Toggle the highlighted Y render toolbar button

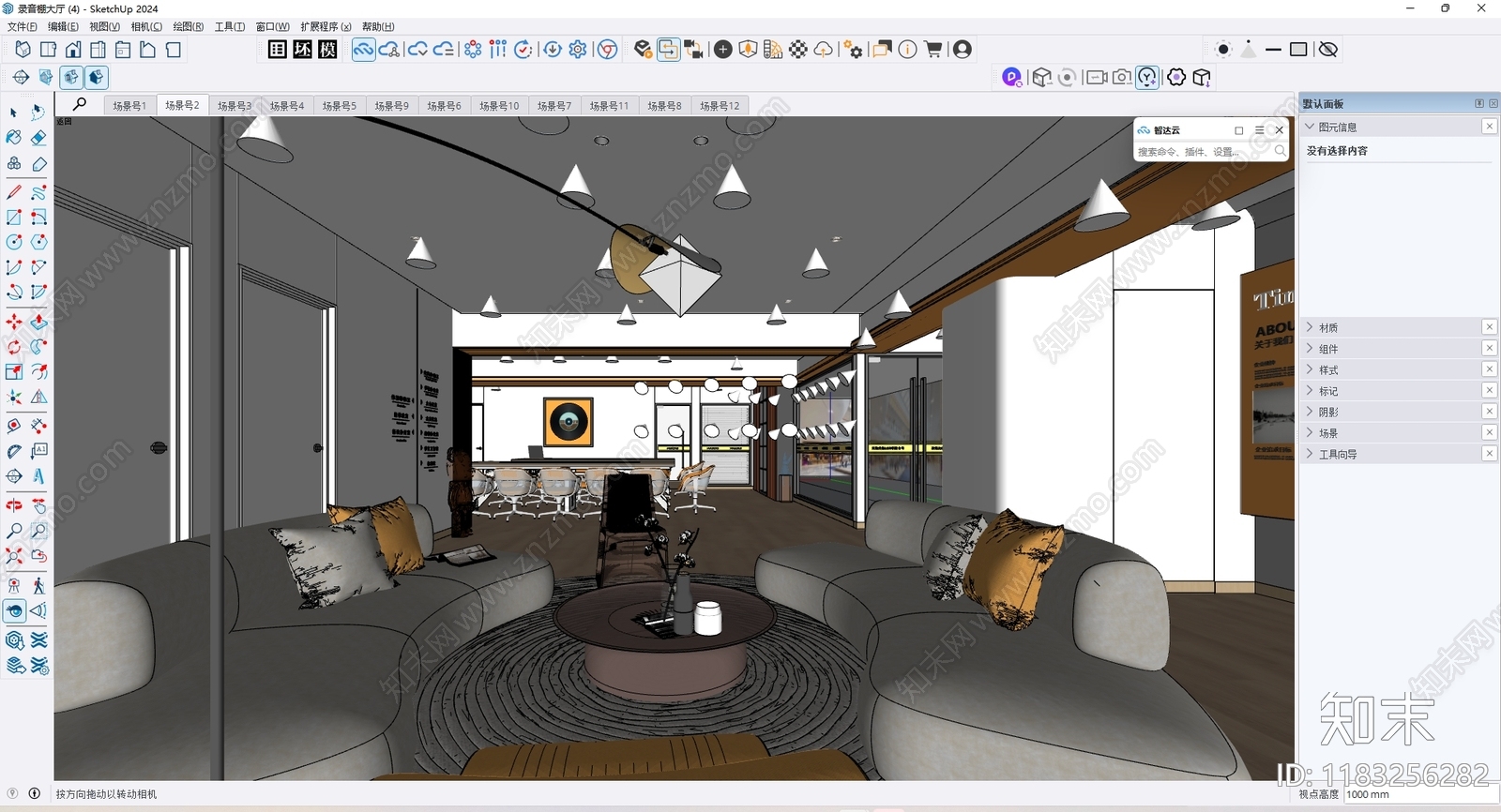pyautogui.click(x=1147, y=77)
